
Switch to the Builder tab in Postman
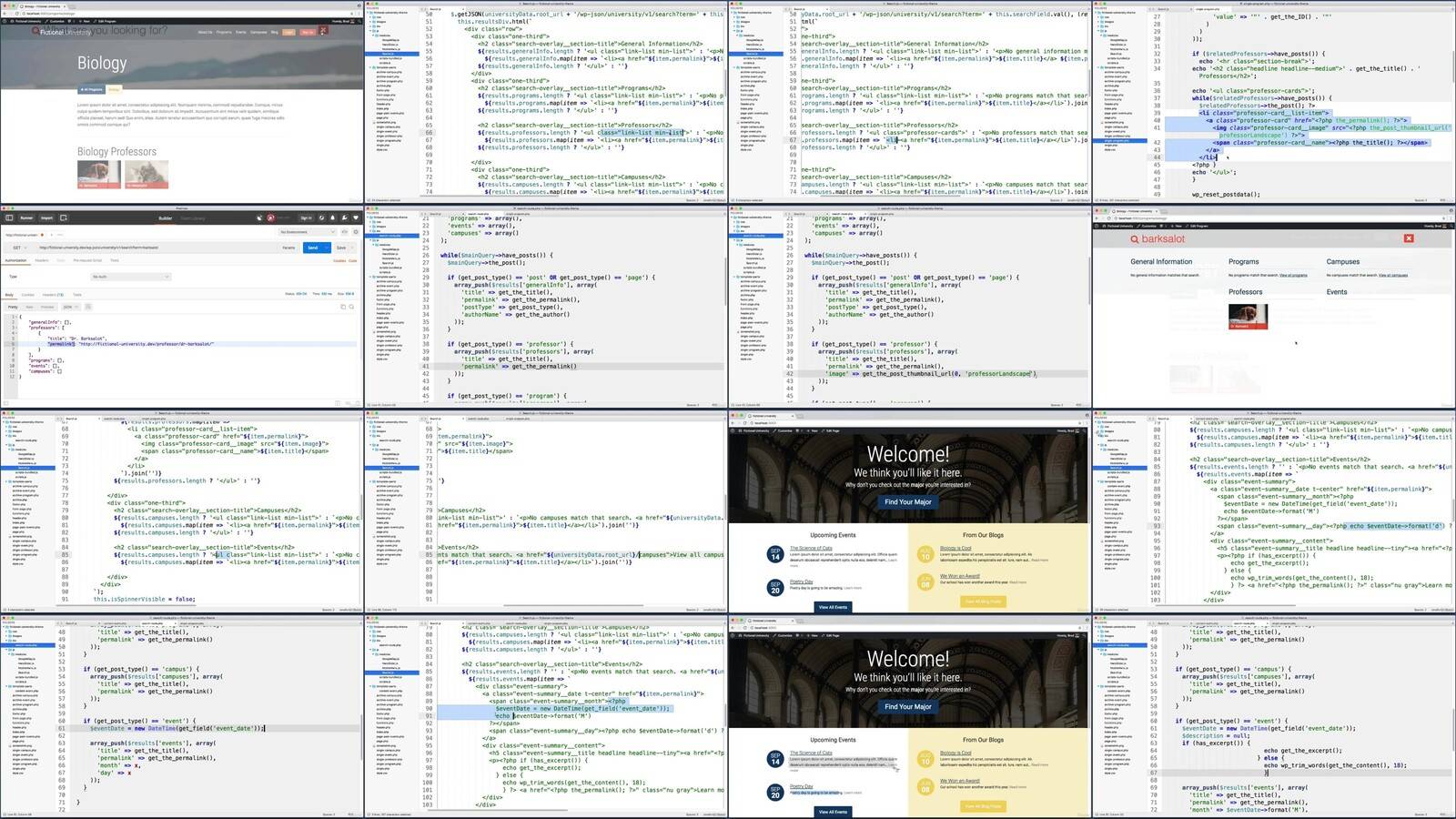click(166, 218)
